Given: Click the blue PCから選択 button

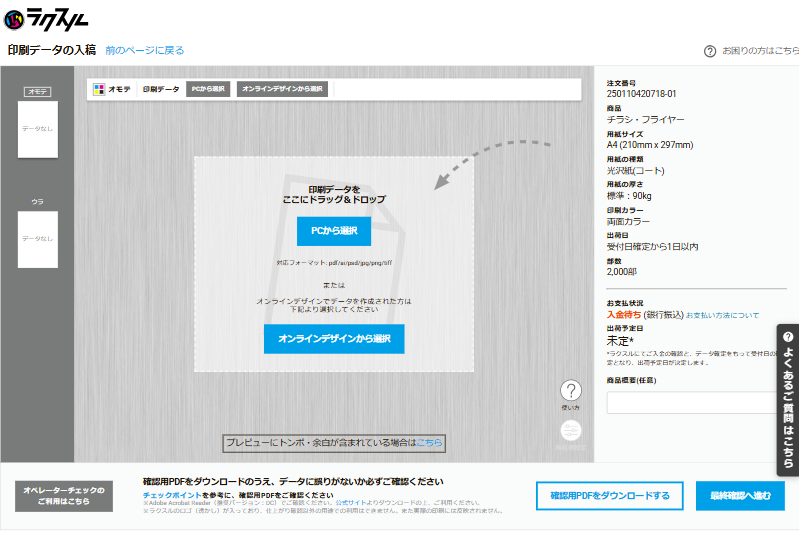Looking at the screenshot, I should pyautogui.click(x=334, y=231).
